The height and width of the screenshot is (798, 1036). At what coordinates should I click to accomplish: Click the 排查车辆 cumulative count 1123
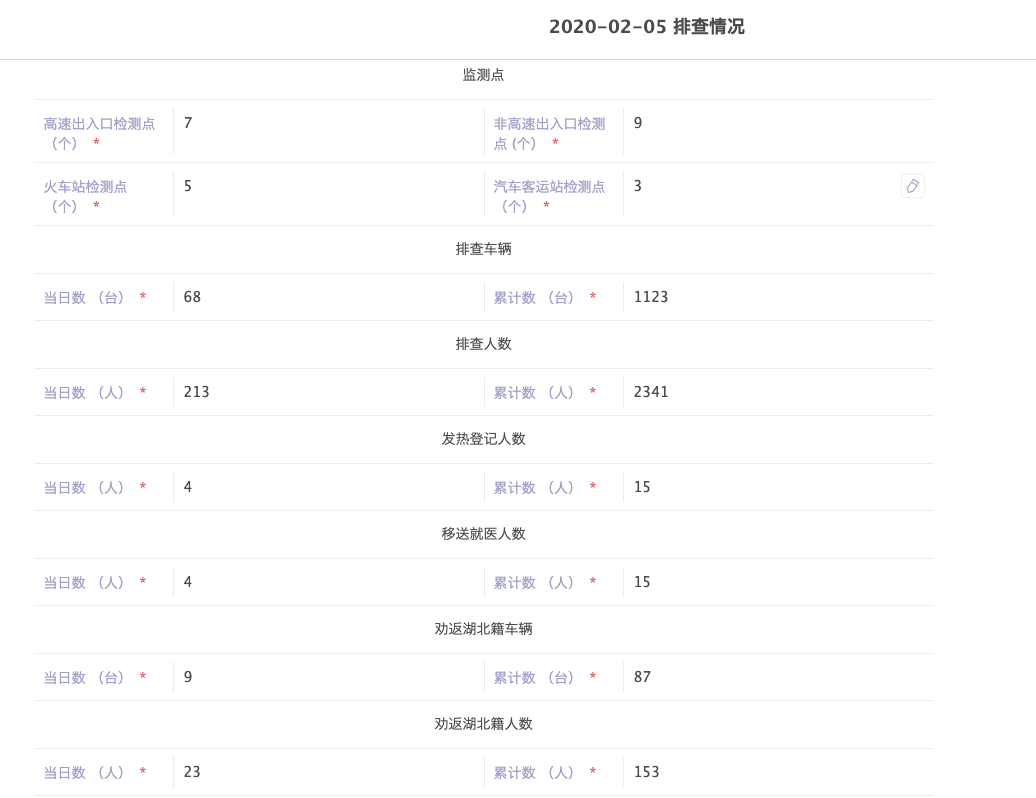coord(651,297)
